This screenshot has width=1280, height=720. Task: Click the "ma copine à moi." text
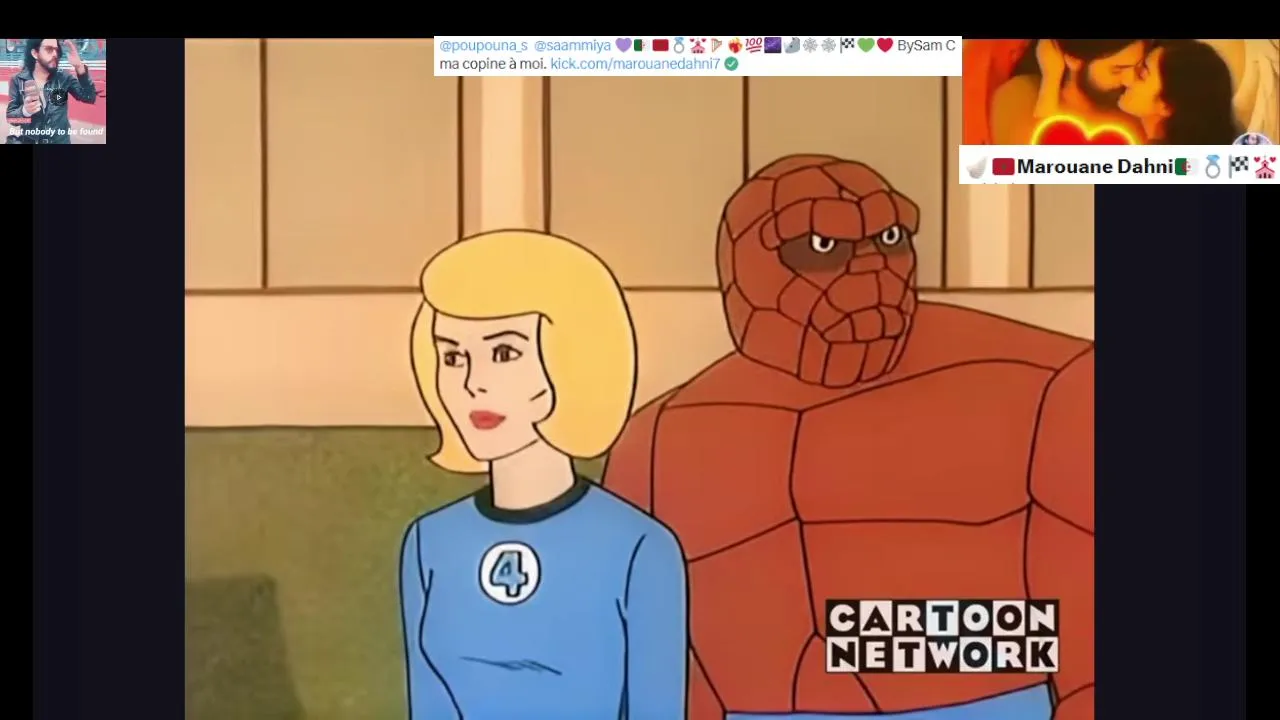pyautogui.click(x=493, y=64)
